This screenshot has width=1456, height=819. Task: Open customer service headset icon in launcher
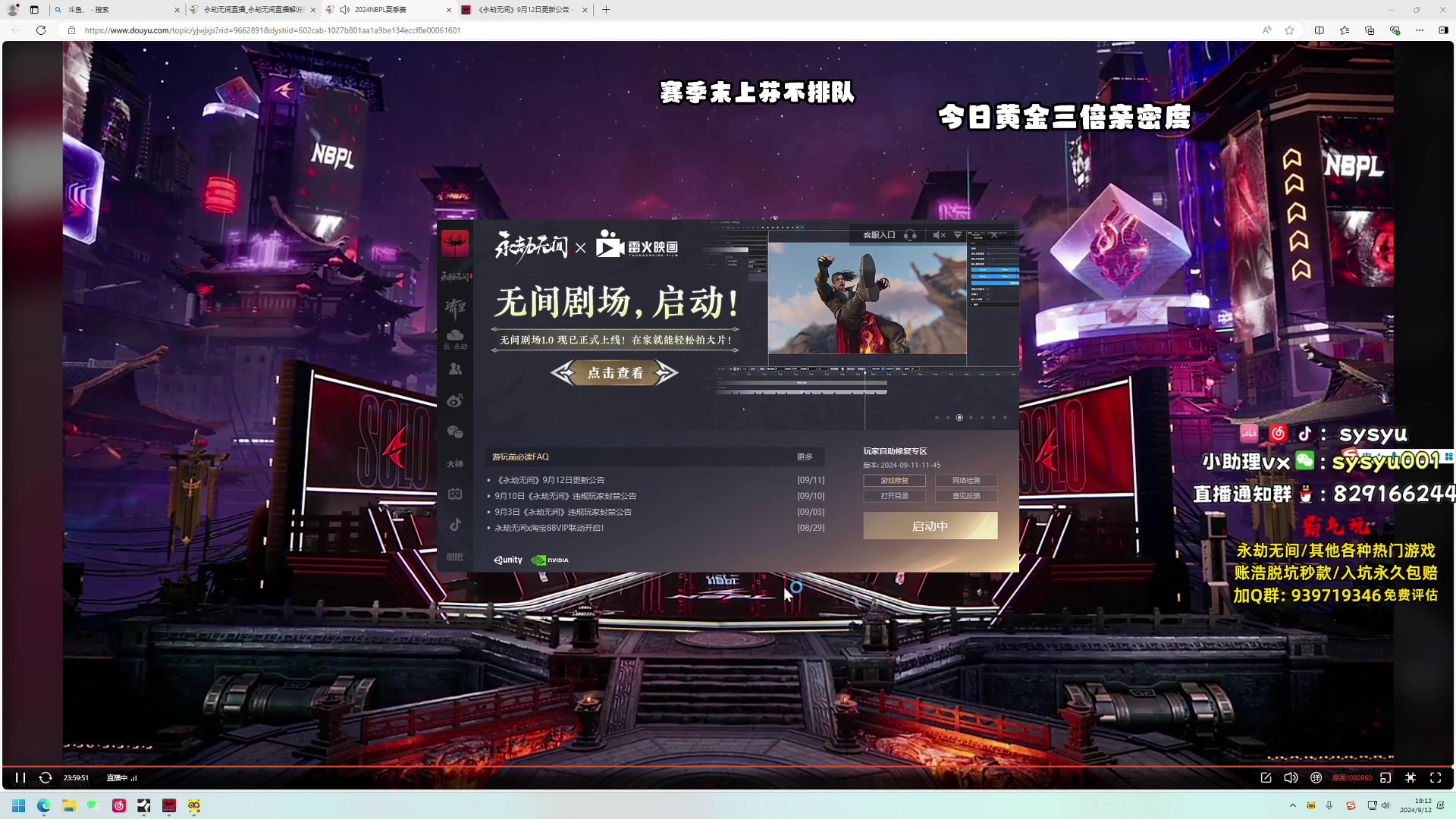tap(910, 235)
